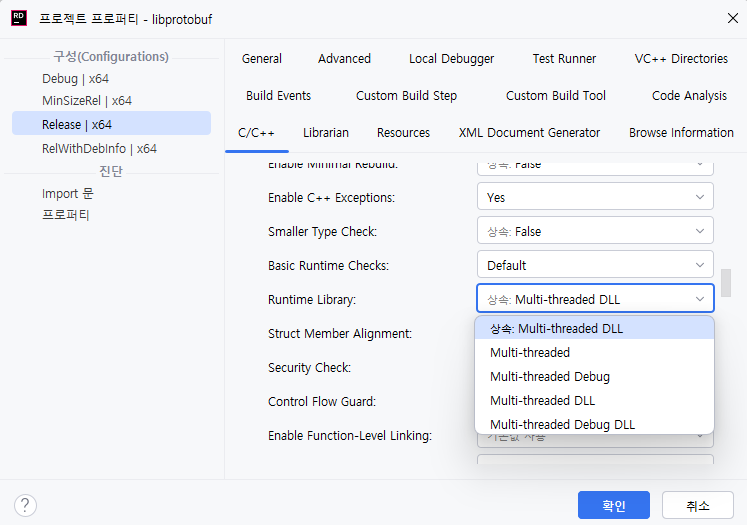This screenshot has height=525, width=747.
Task: Switch to the Resources tab
Action: pyautogui.click(x=403, y=133)
